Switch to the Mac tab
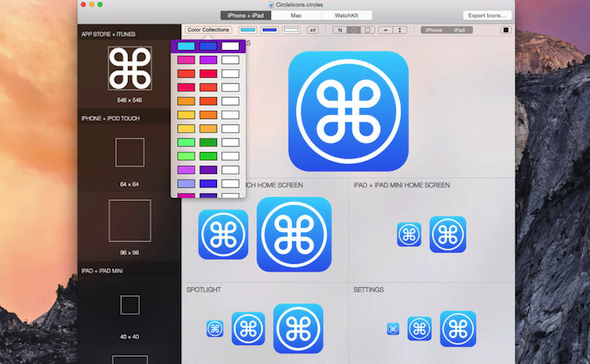 296,15
